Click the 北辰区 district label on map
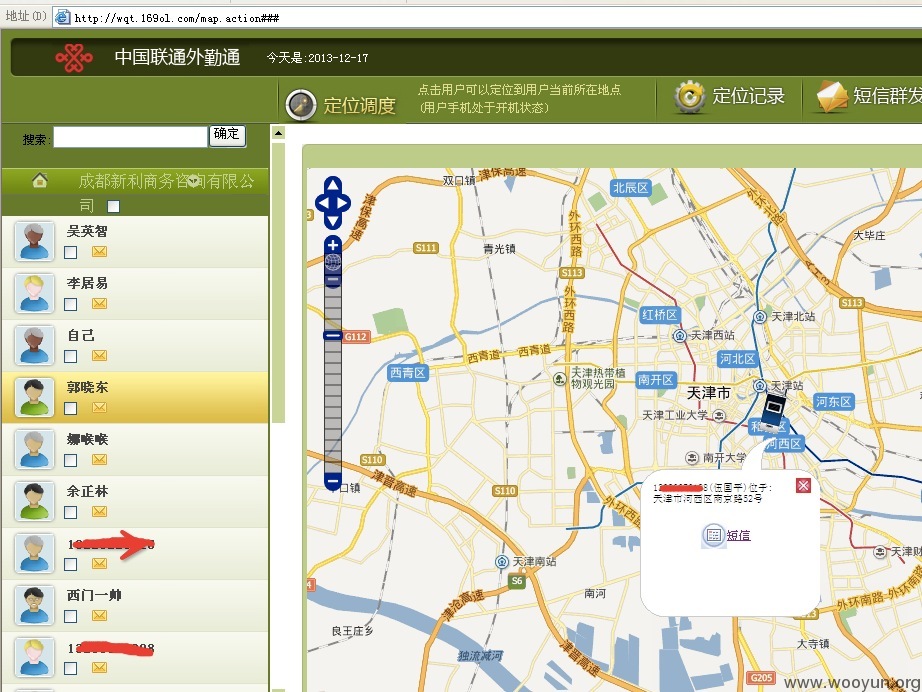922x692 pixels. [x=630, y=188]
